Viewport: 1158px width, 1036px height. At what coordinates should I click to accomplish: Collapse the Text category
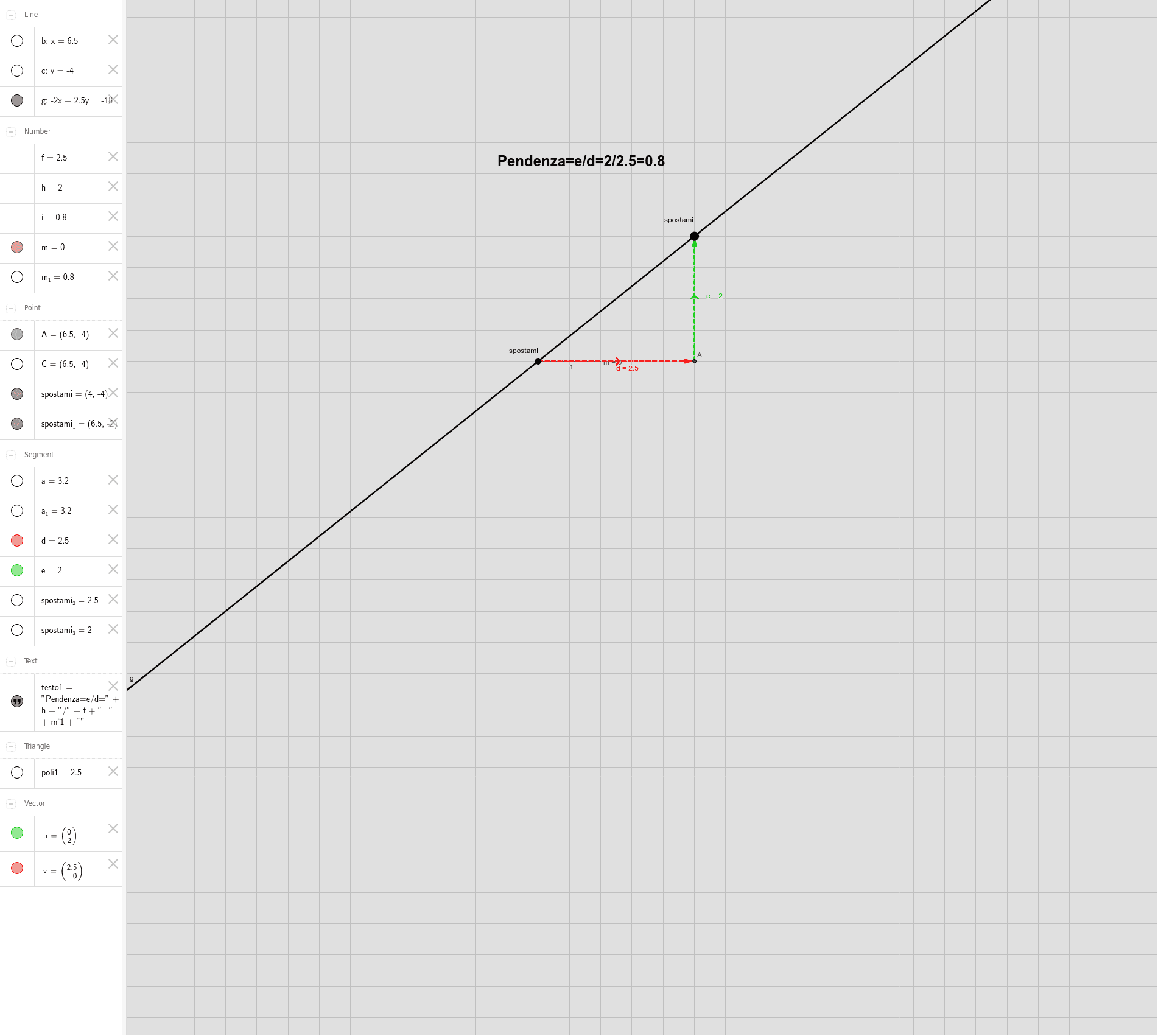[x=11, y=661]
